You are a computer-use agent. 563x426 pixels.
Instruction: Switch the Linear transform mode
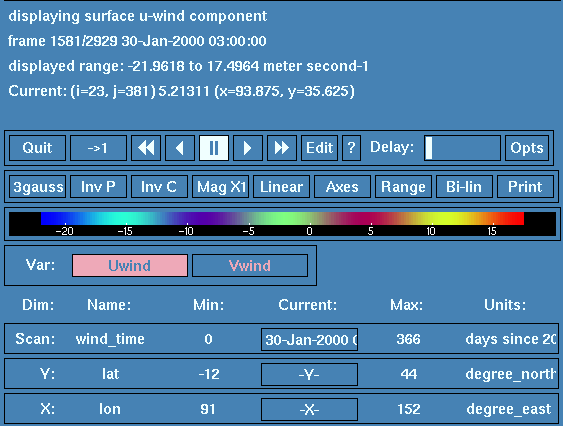[x=281, y=187]
